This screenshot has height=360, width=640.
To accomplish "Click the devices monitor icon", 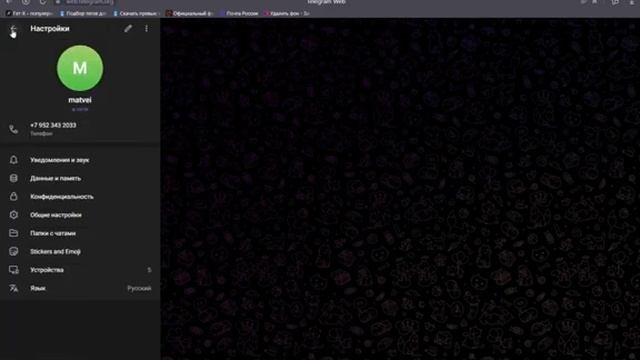I will tap(13, 270).
